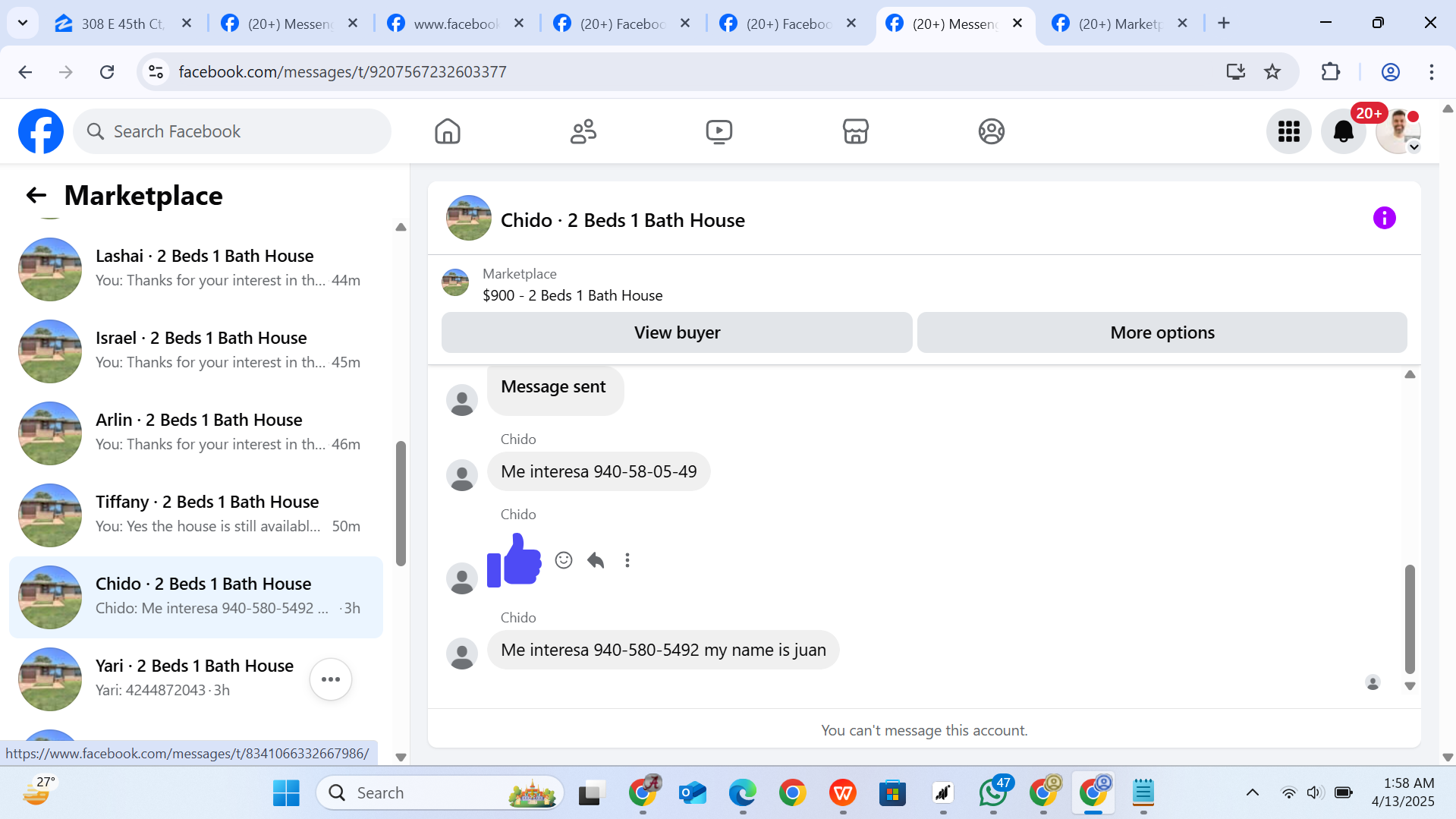The width and height of the screenshot is (1456, 819).
Task: Click the Windows taskbar Search box
Action: pos(440,793)
